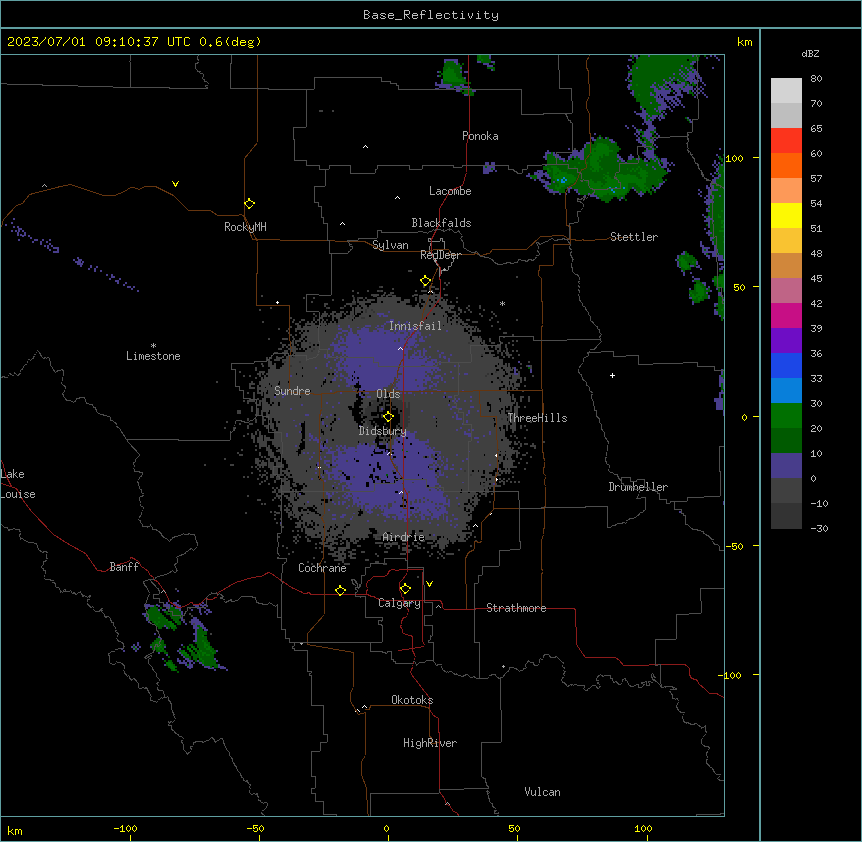The width and height of the screenshot is (862, 842).
Task: Pick the orange swatch between 60 and 57
Action: pos(786,165)
